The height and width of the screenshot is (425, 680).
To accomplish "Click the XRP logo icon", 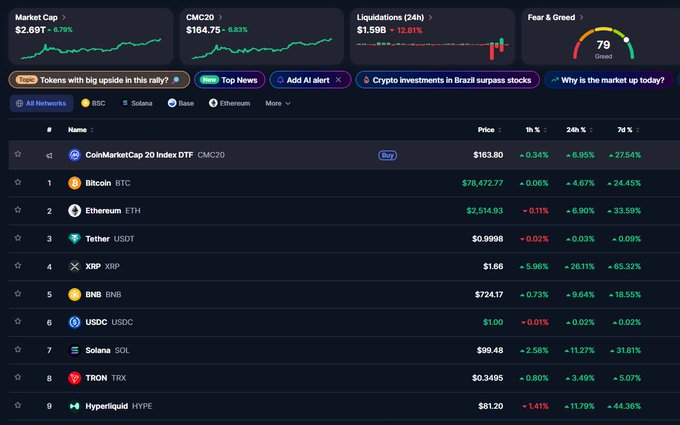I will (x=75, y=266).
